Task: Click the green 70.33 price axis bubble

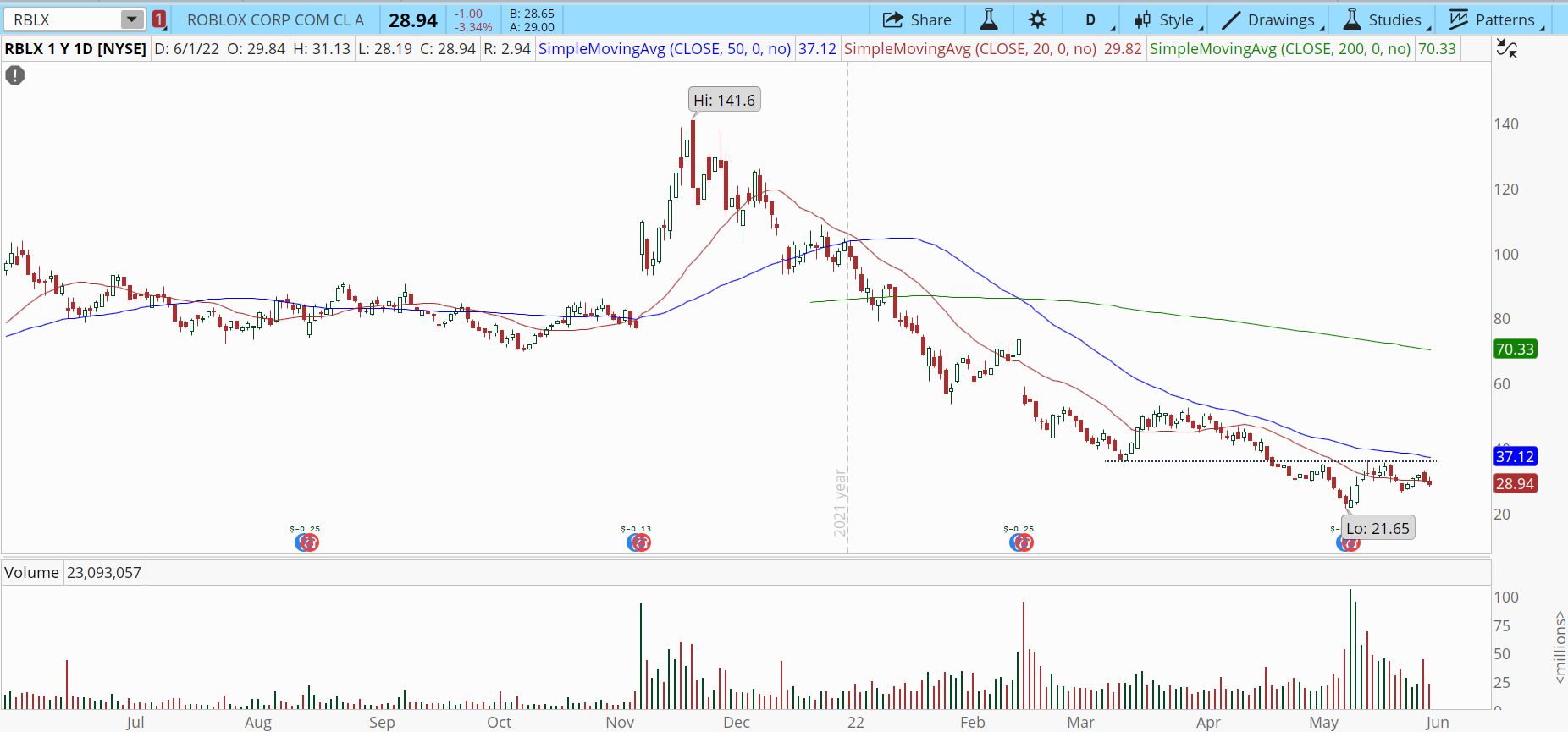Action: pyautogui.click(x=1515, y=349)
